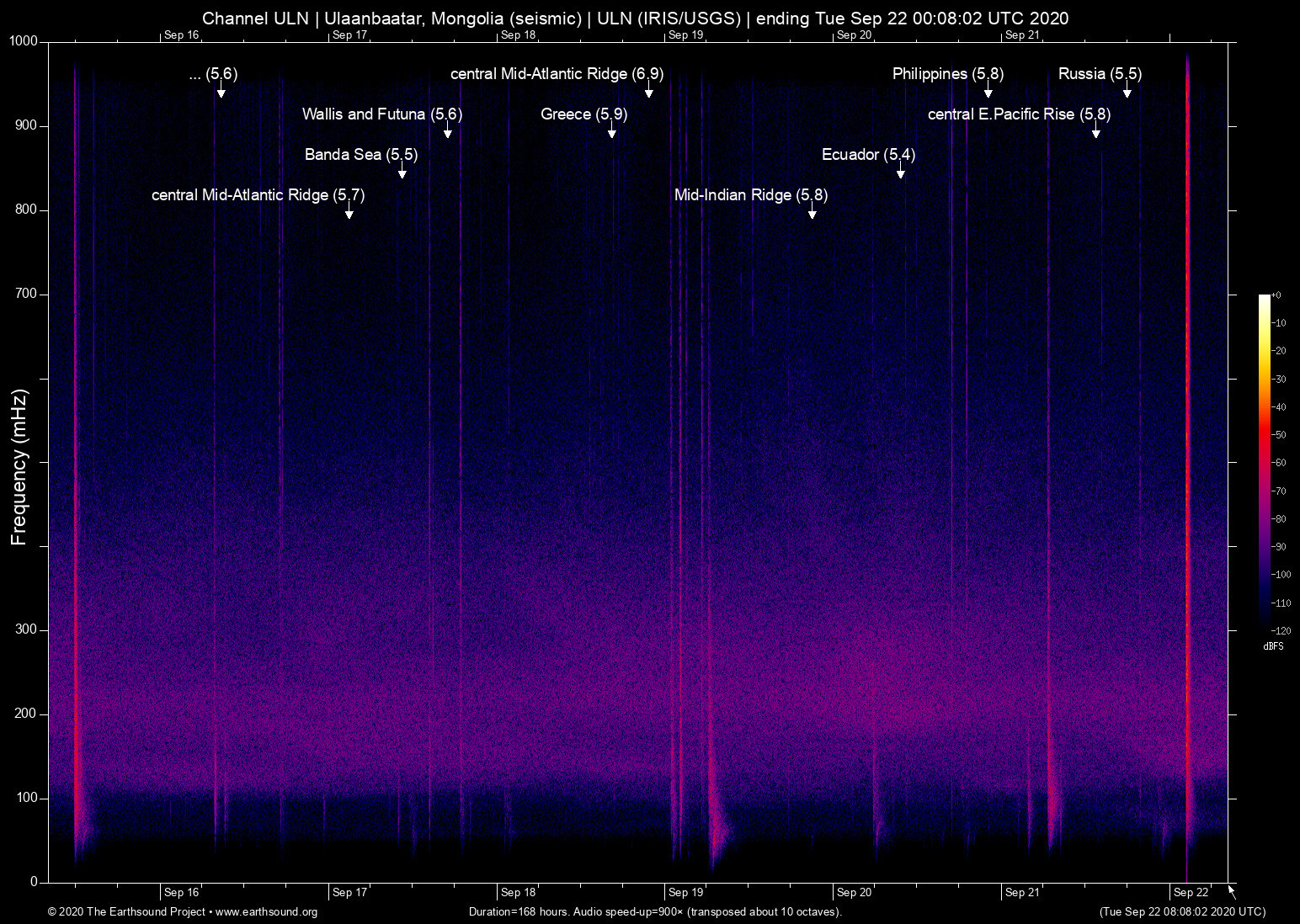Select the 200 frequency tick label
1300x924 pixels.
coord(27,714)
